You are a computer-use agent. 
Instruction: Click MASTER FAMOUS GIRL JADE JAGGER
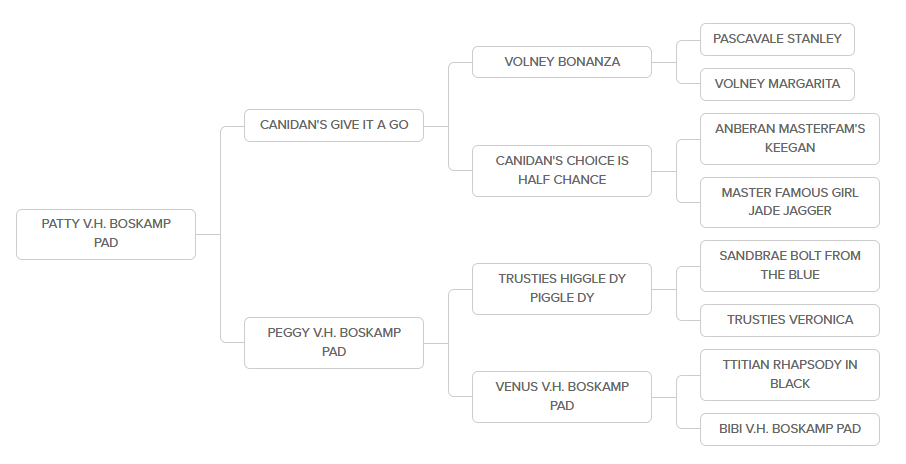pos(789,202)
